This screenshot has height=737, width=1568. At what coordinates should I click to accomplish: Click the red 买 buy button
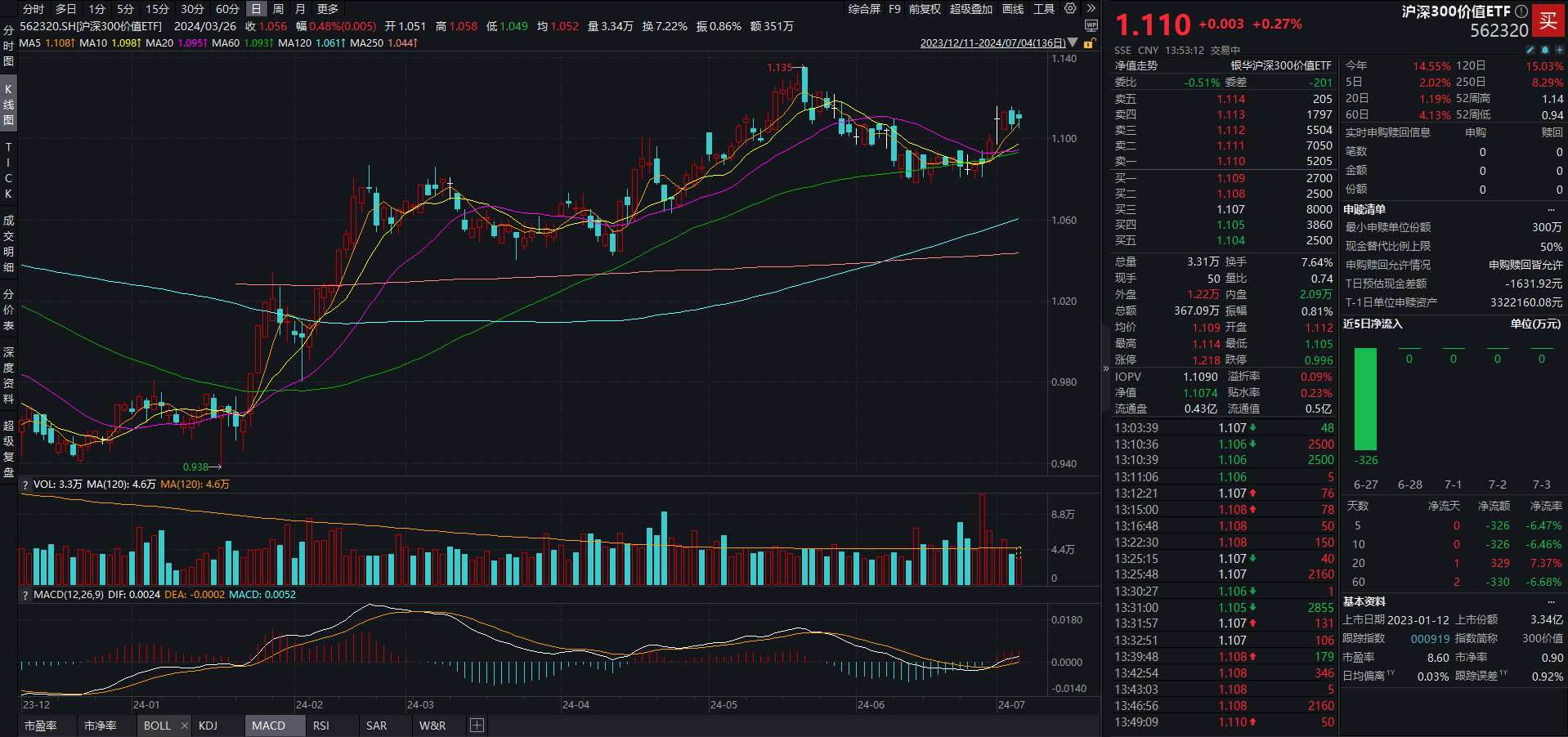(x=1548, y=21)
